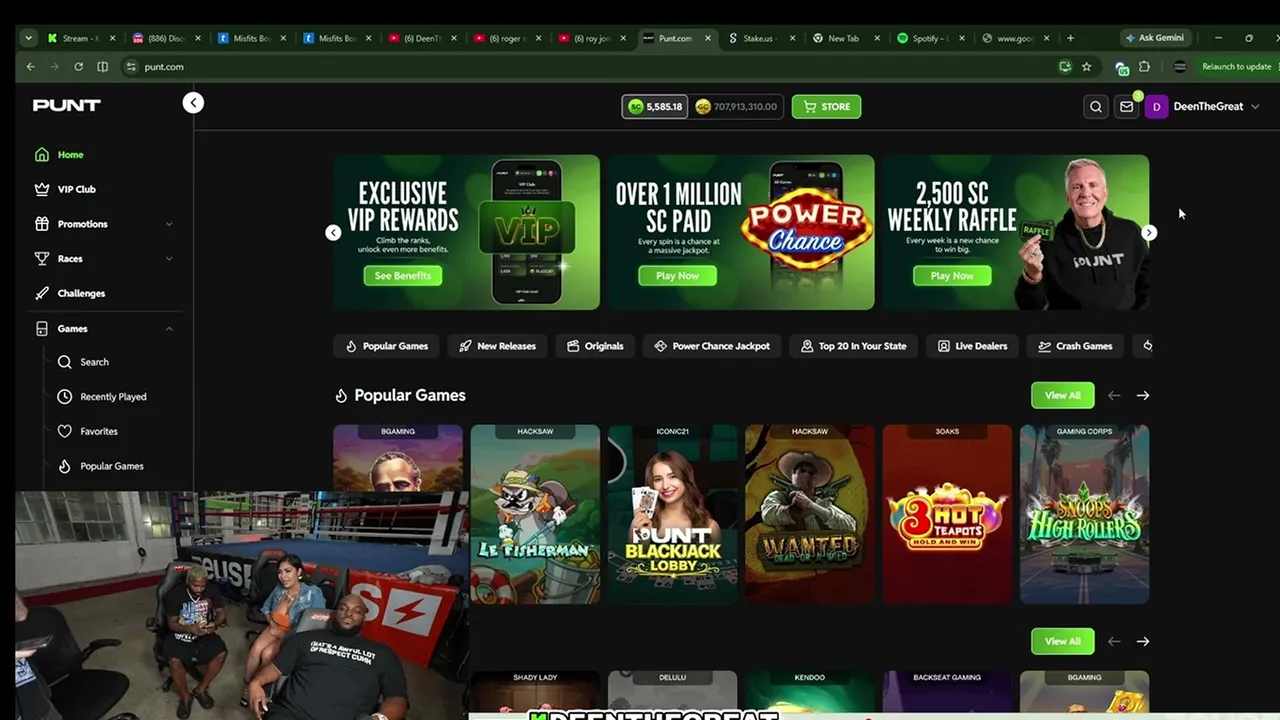Expand the Races sidebar section
Image resolution: width=1280 pixels, height=720 pixels.
click(169, 259)
